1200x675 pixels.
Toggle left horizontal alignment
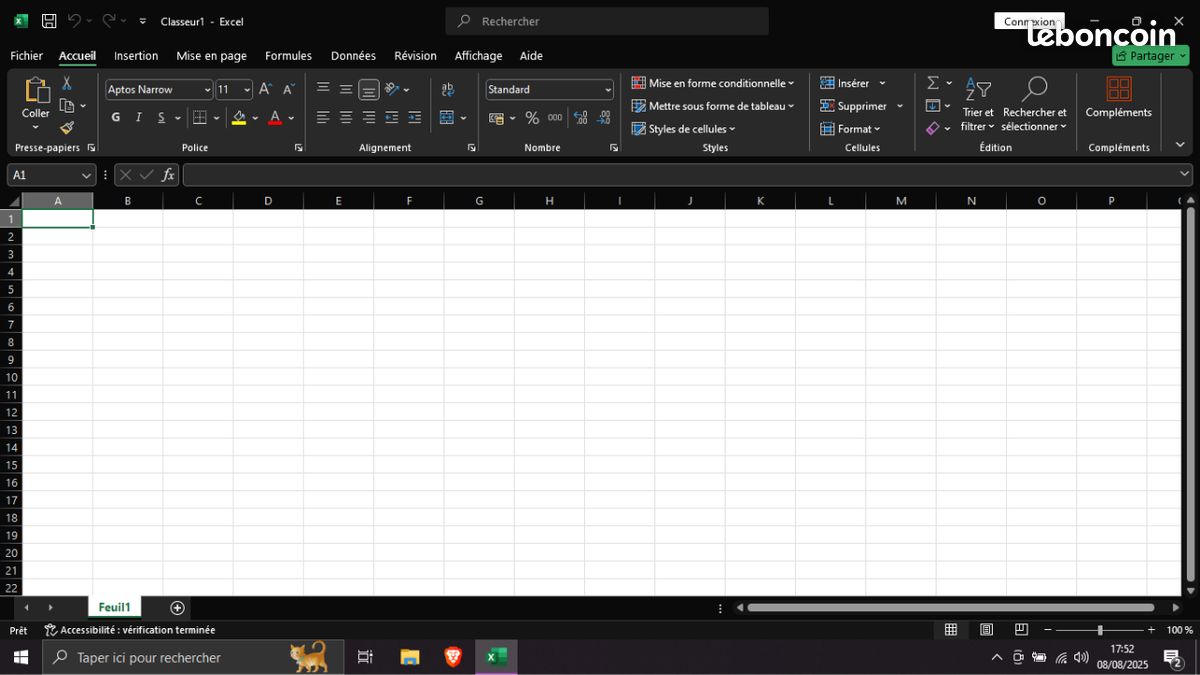tap(323, 118)
